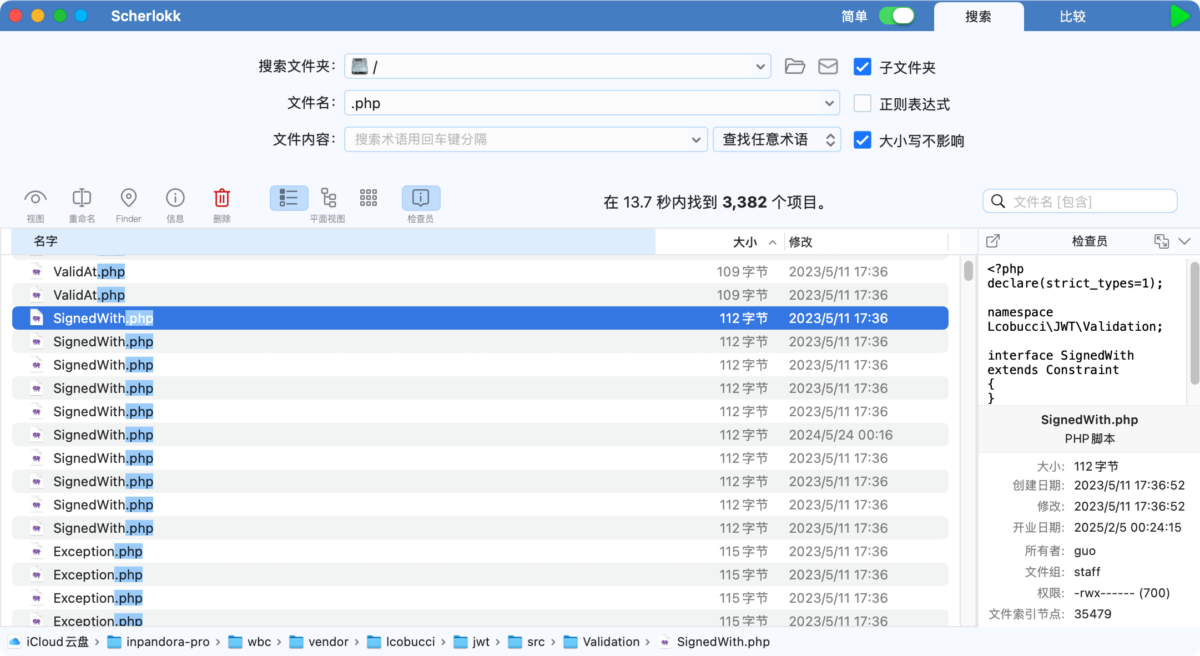This screenshot has width=1200, height=656.
Task: Click the 文件索引节点 value 35479
Action: [1093, 614]
